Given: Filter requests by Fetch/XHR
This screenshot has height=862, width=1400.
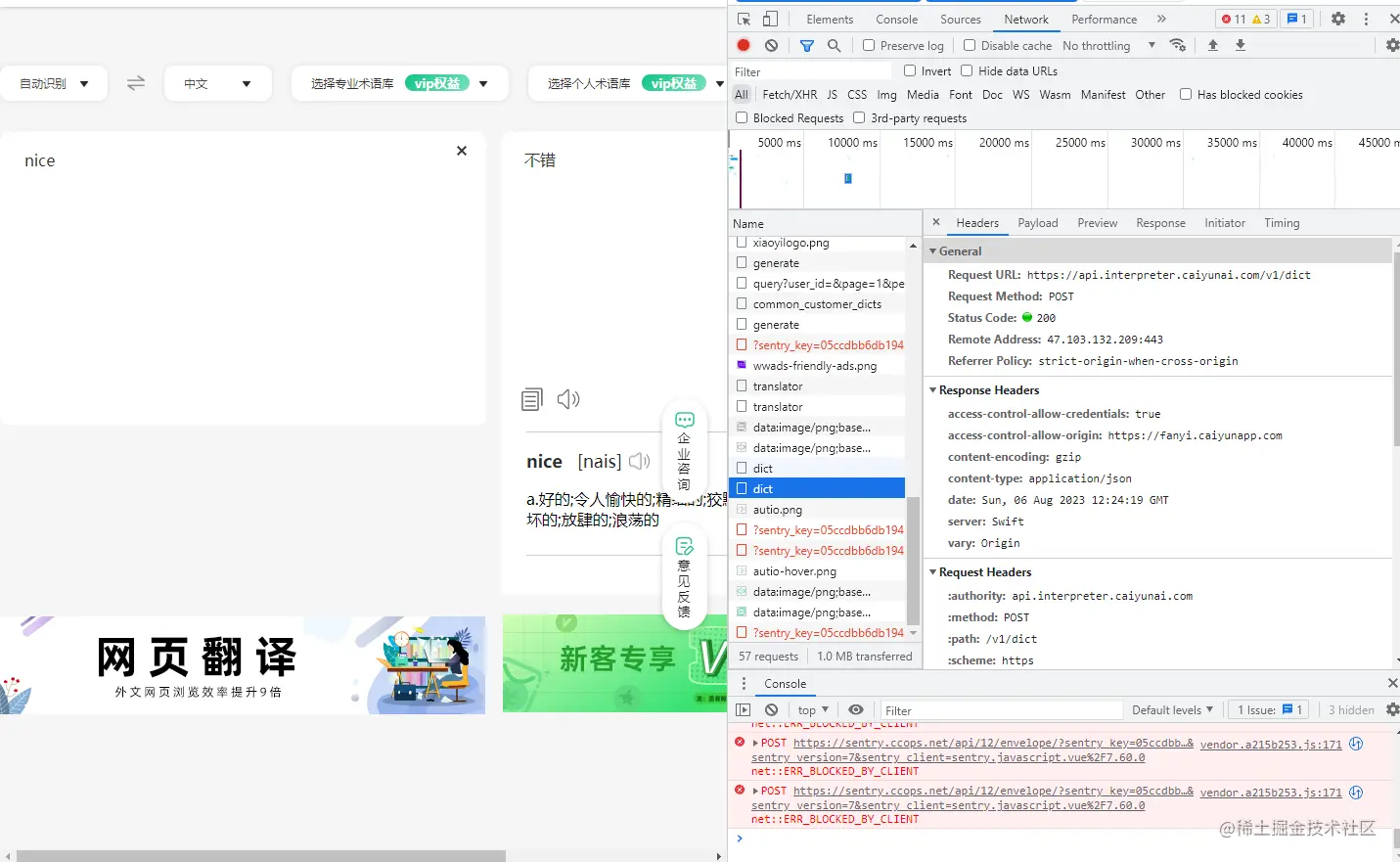Looking at the screenshot, I should pos(790,94).
